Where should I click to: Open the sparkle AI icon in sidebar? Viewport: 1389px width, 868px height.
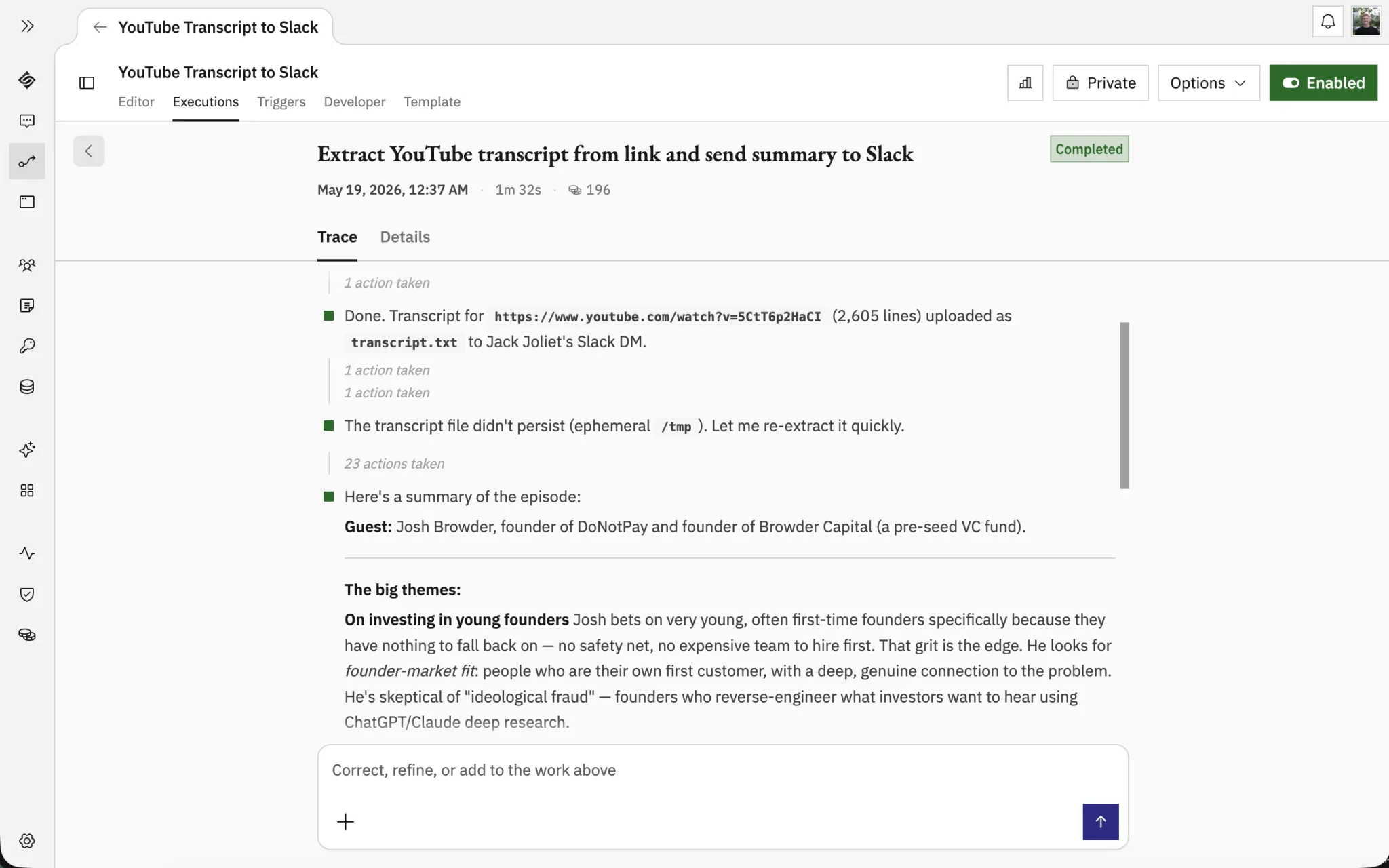pyautogui.click(x=27, y=450)
